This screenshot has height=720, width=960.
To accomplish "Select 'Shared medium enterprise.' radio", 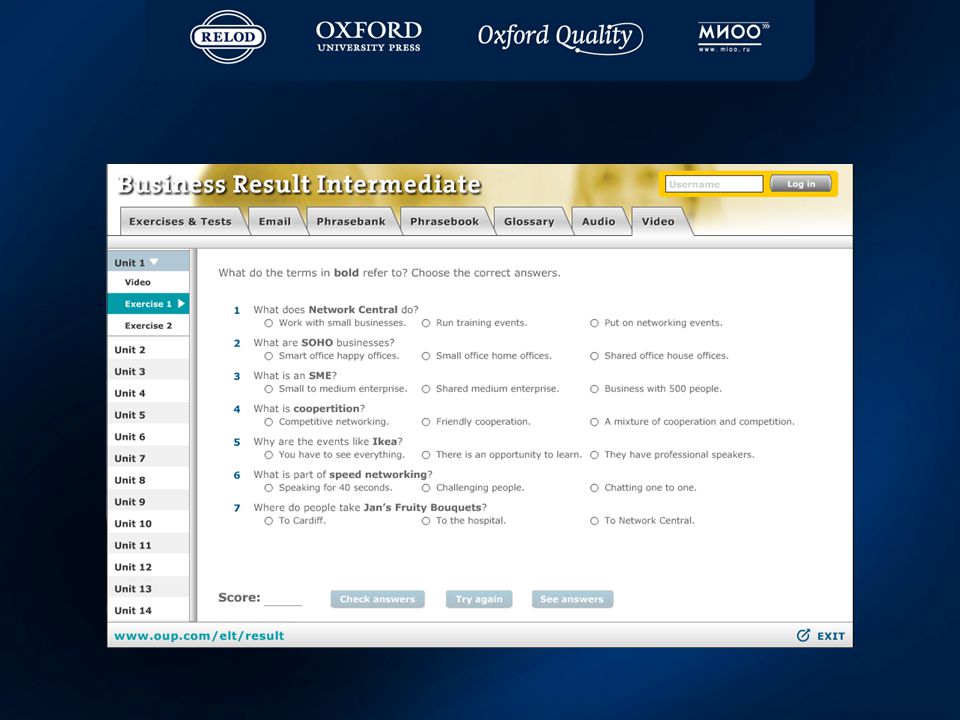I will 426,389.
